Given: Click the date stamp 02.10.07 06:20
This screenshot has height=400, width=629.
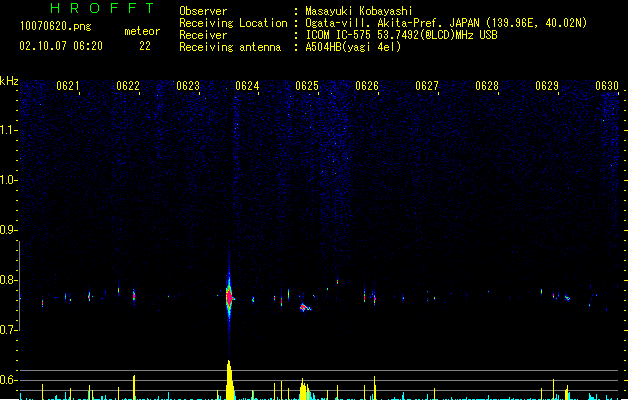Looking at the screenshot, I should (61, 46).
